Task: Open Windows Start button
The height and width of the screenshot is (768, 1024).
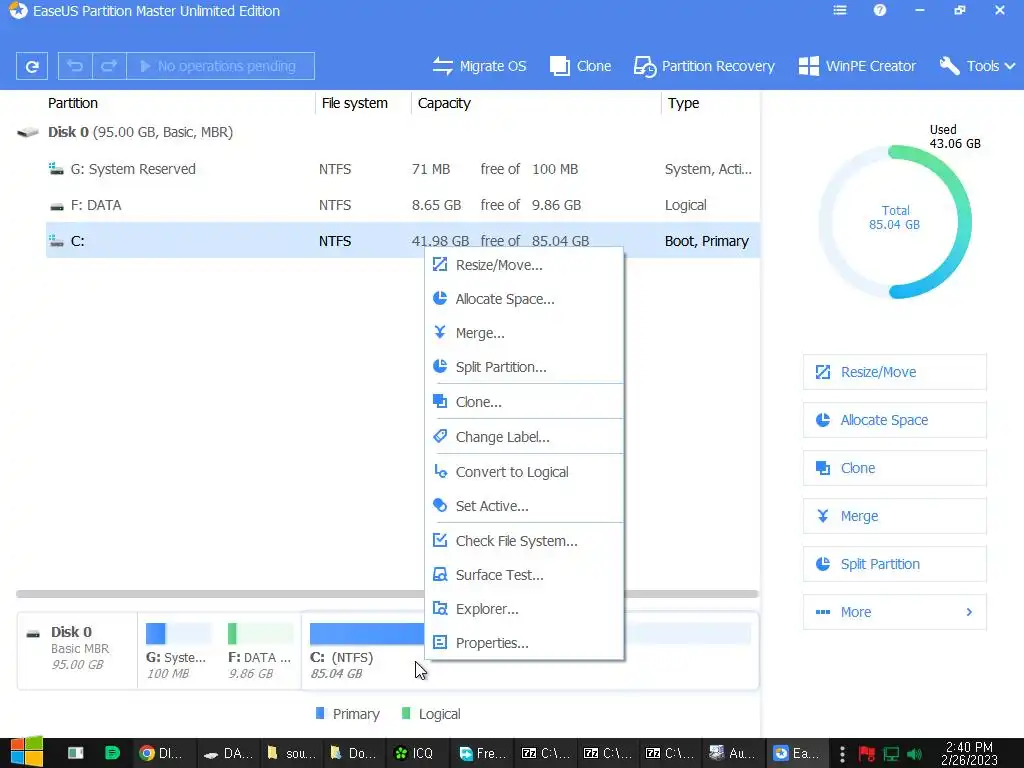Action: pyautogui.click(x=26, y=752)
